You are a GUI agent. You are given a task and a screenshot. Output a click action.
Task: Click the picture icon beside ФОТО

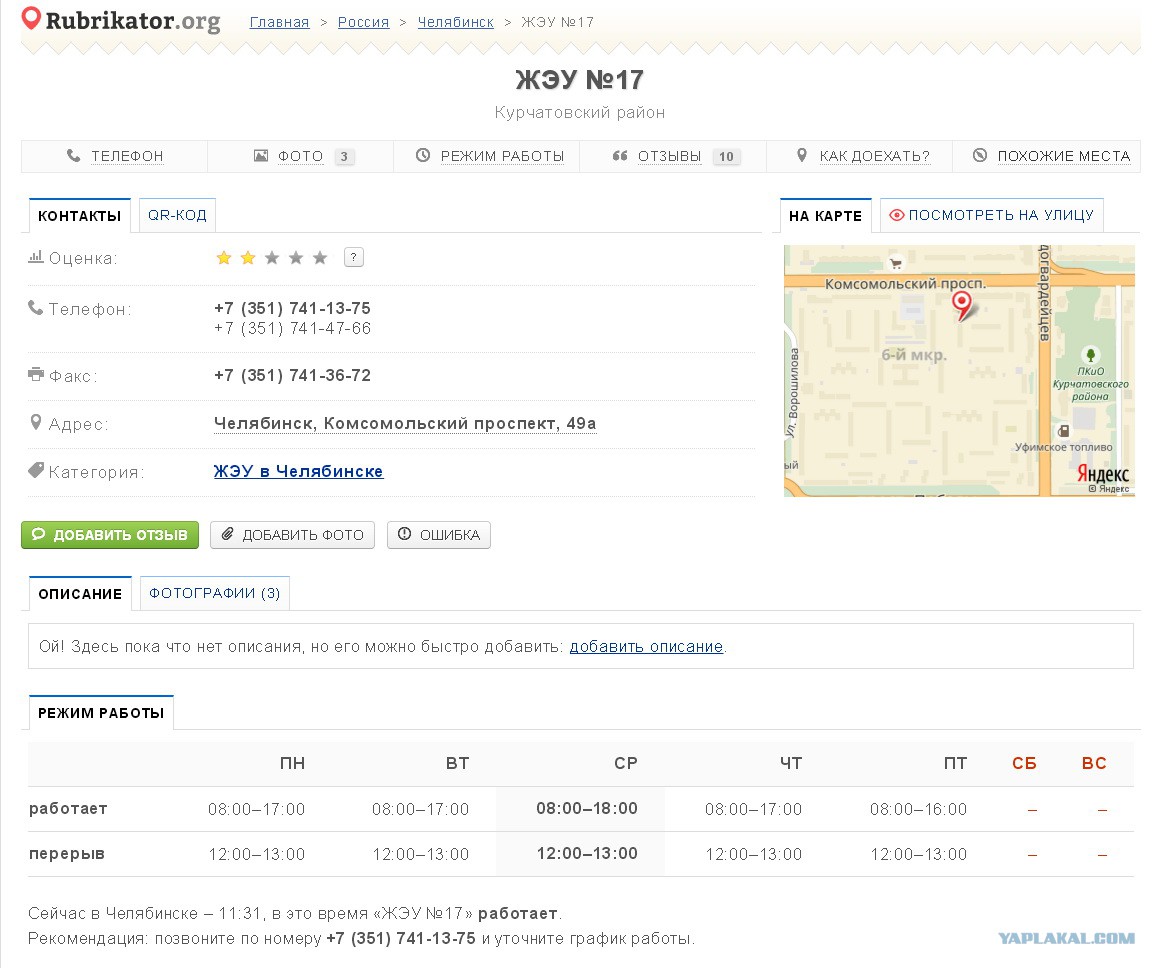(261, 156)
